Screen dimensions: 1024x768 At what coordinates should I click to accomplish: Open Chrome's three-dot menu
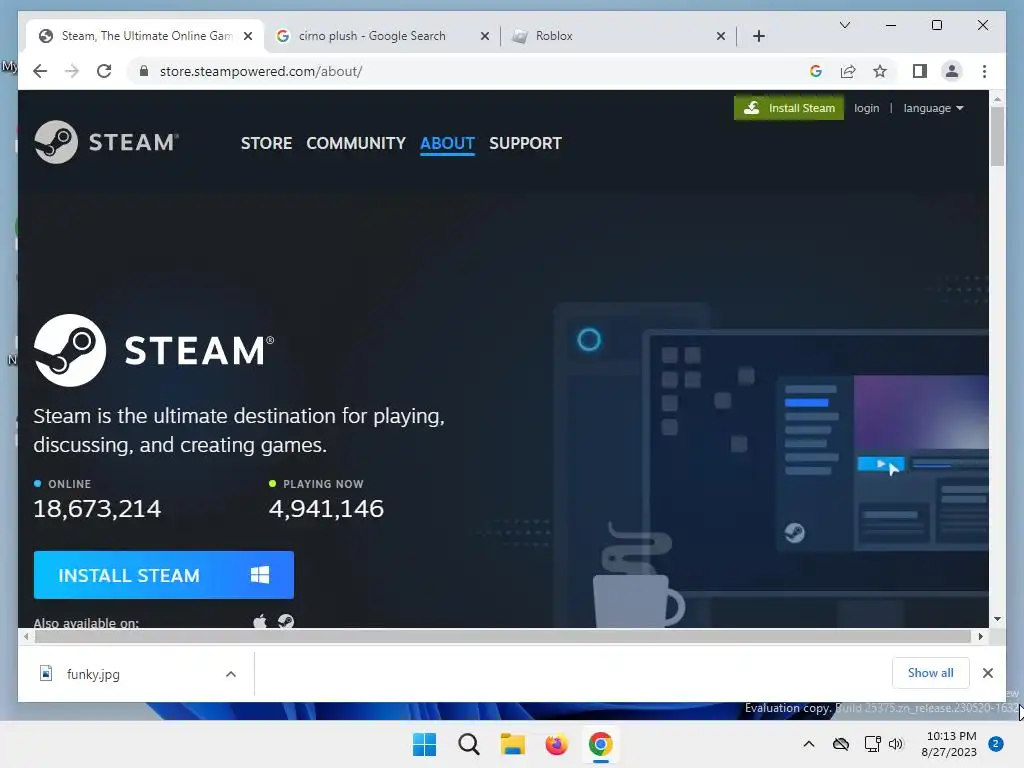[984, 71]
